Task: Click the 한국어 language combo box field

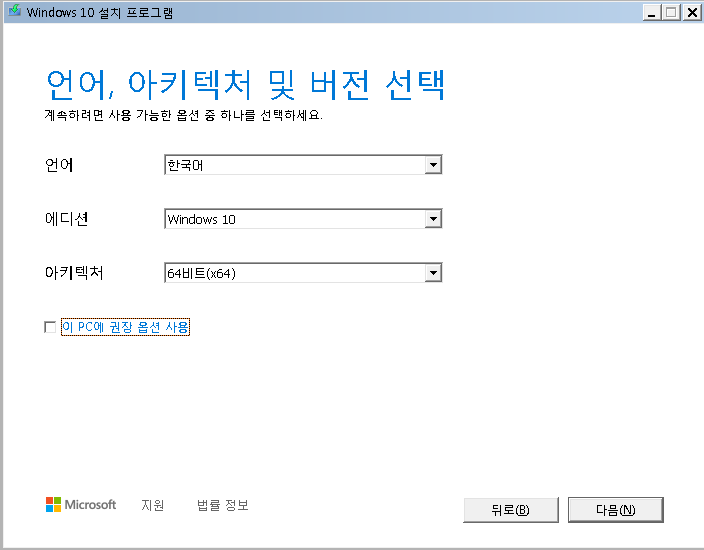Action: tap(303, 165)
